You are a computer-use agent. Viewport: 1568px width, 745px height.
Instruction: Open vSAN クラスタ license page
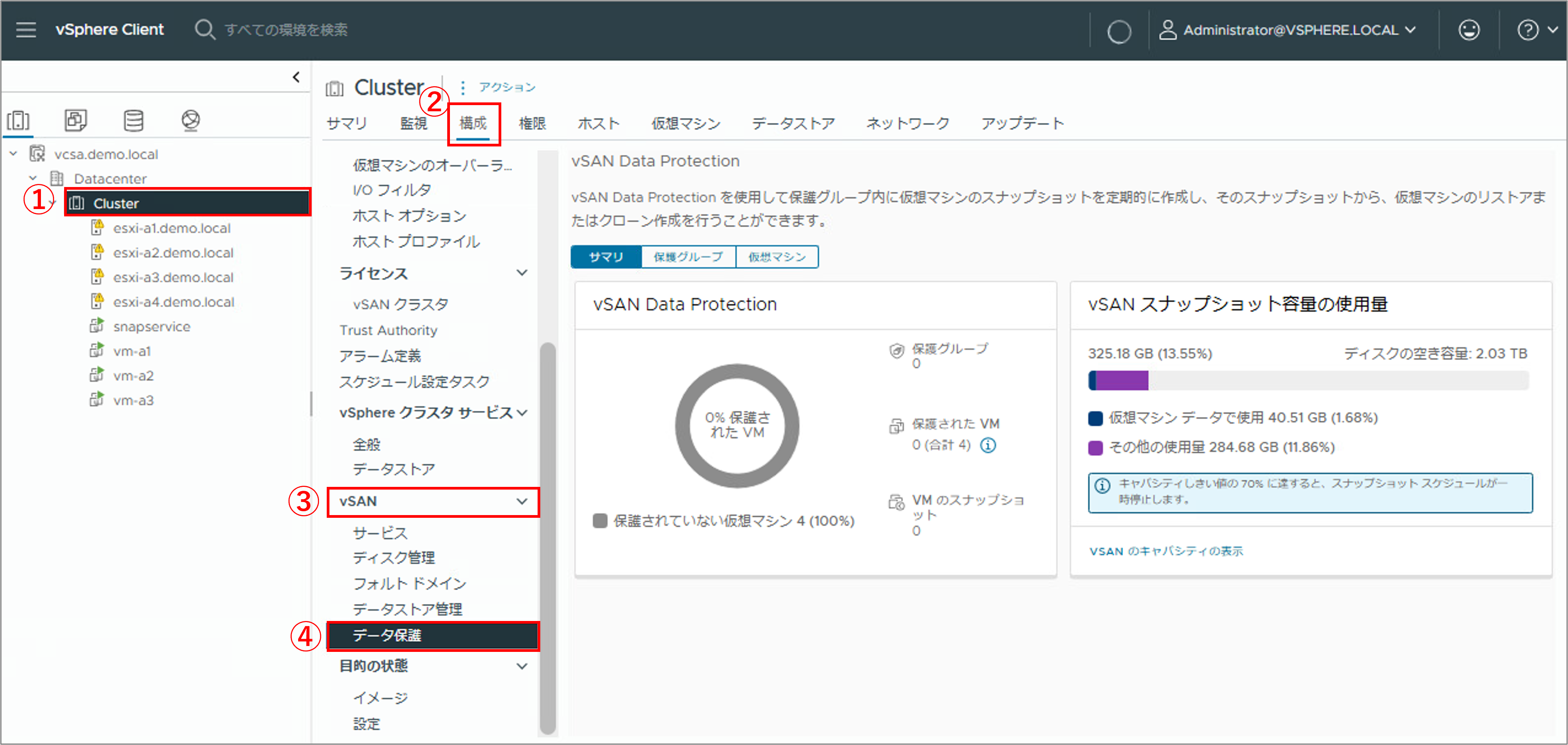click(400, 304)
